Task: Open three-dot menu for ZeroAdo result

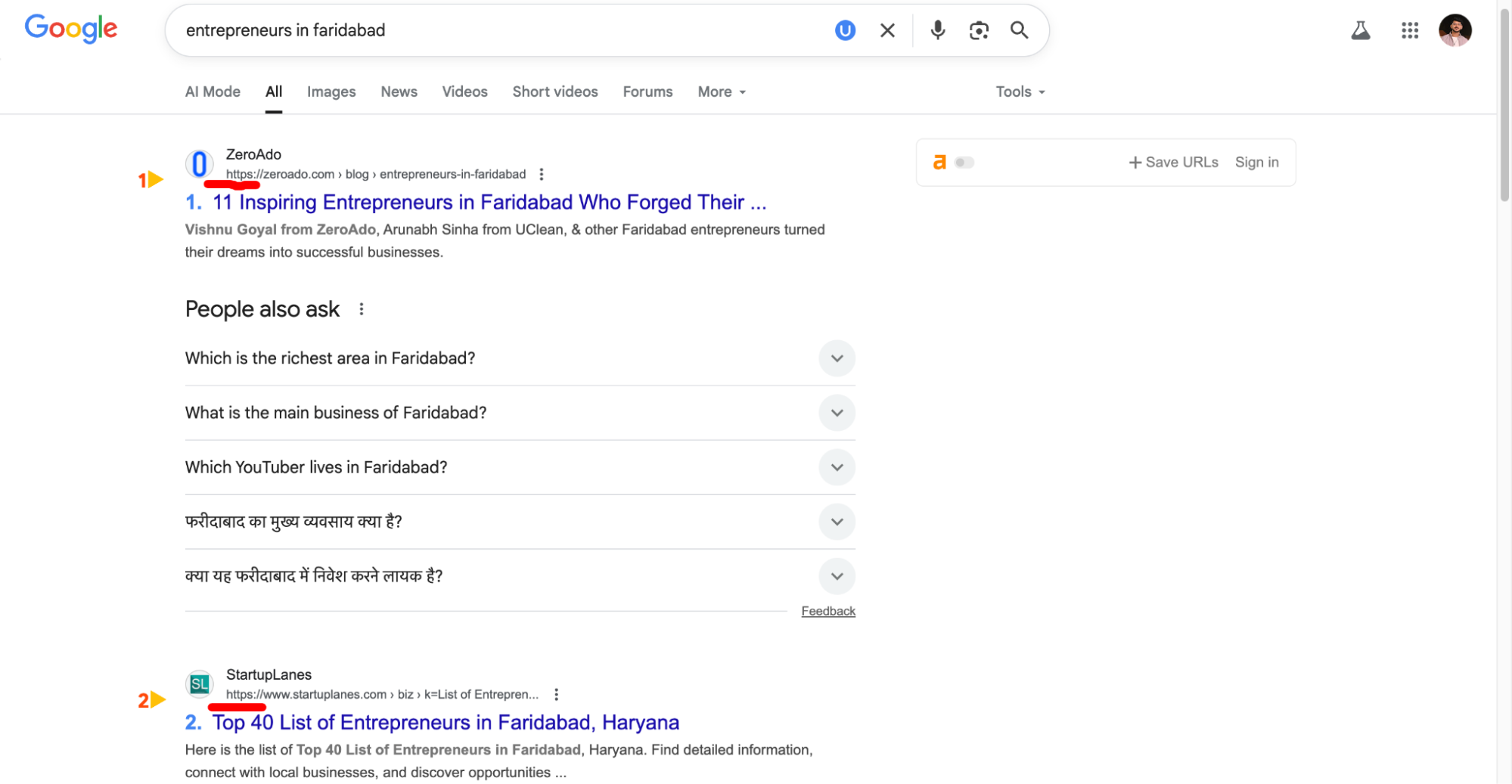Action: 542,175
